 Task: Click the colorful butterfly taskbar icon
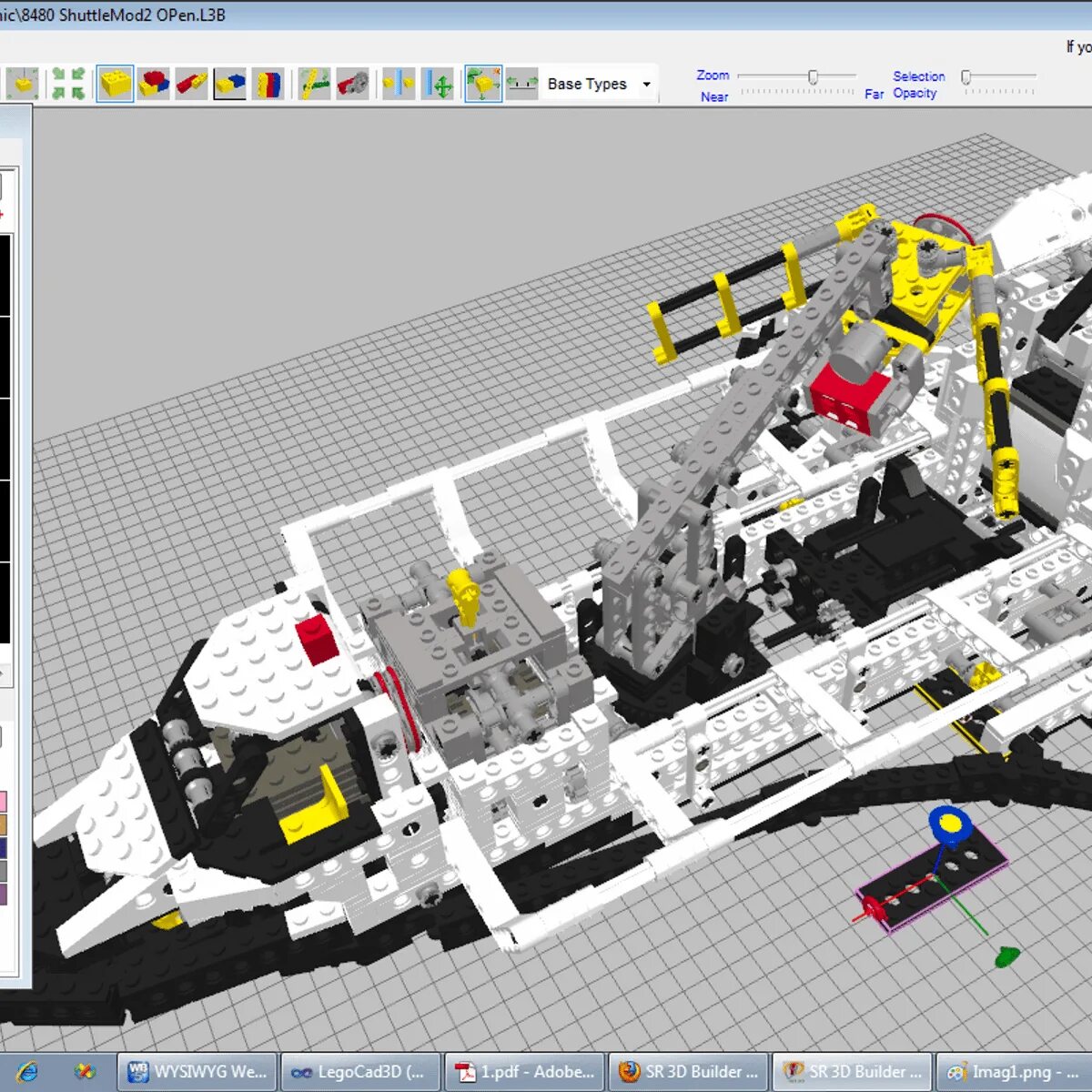click(85, 1072)
